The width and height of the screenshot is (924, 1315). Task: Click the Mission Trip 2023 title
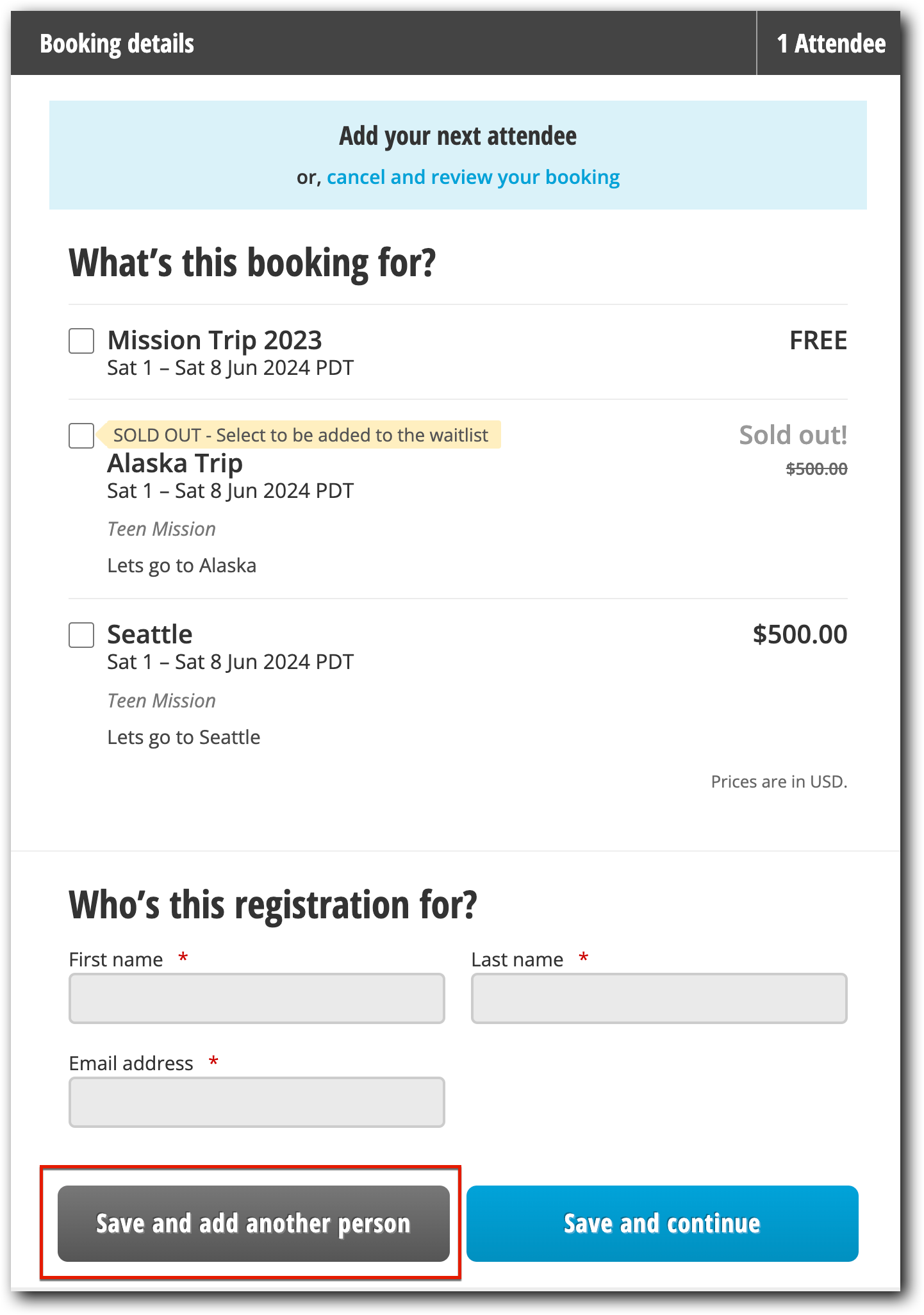click(x=214, y=340)
